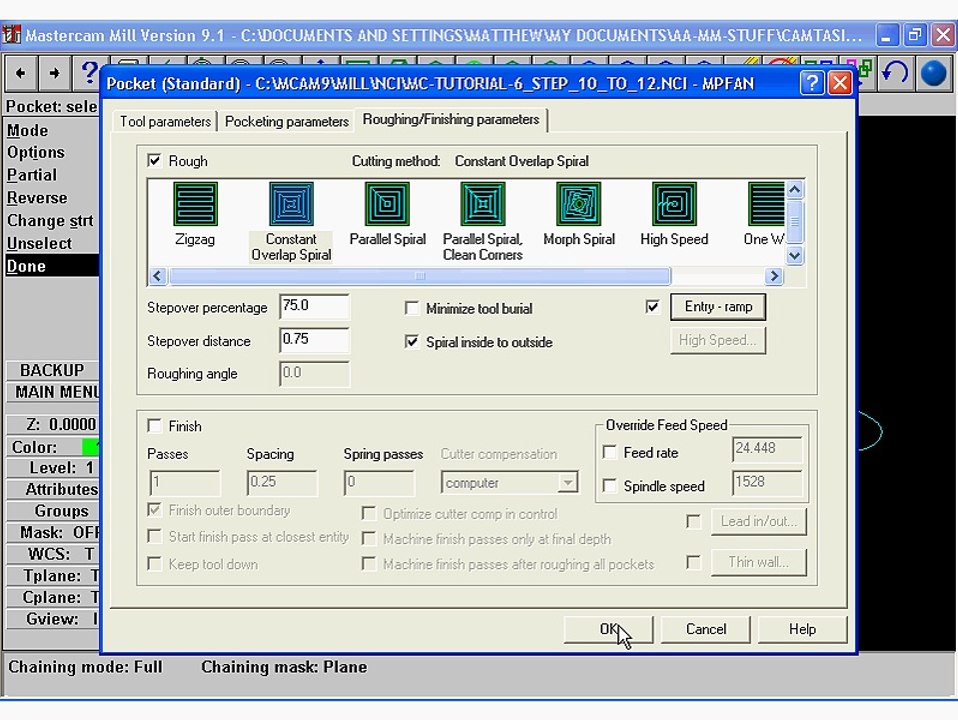The image size is (958, 720).
Task: Select the Roughing/Finishing parameters tab
Action: [451, 119]
